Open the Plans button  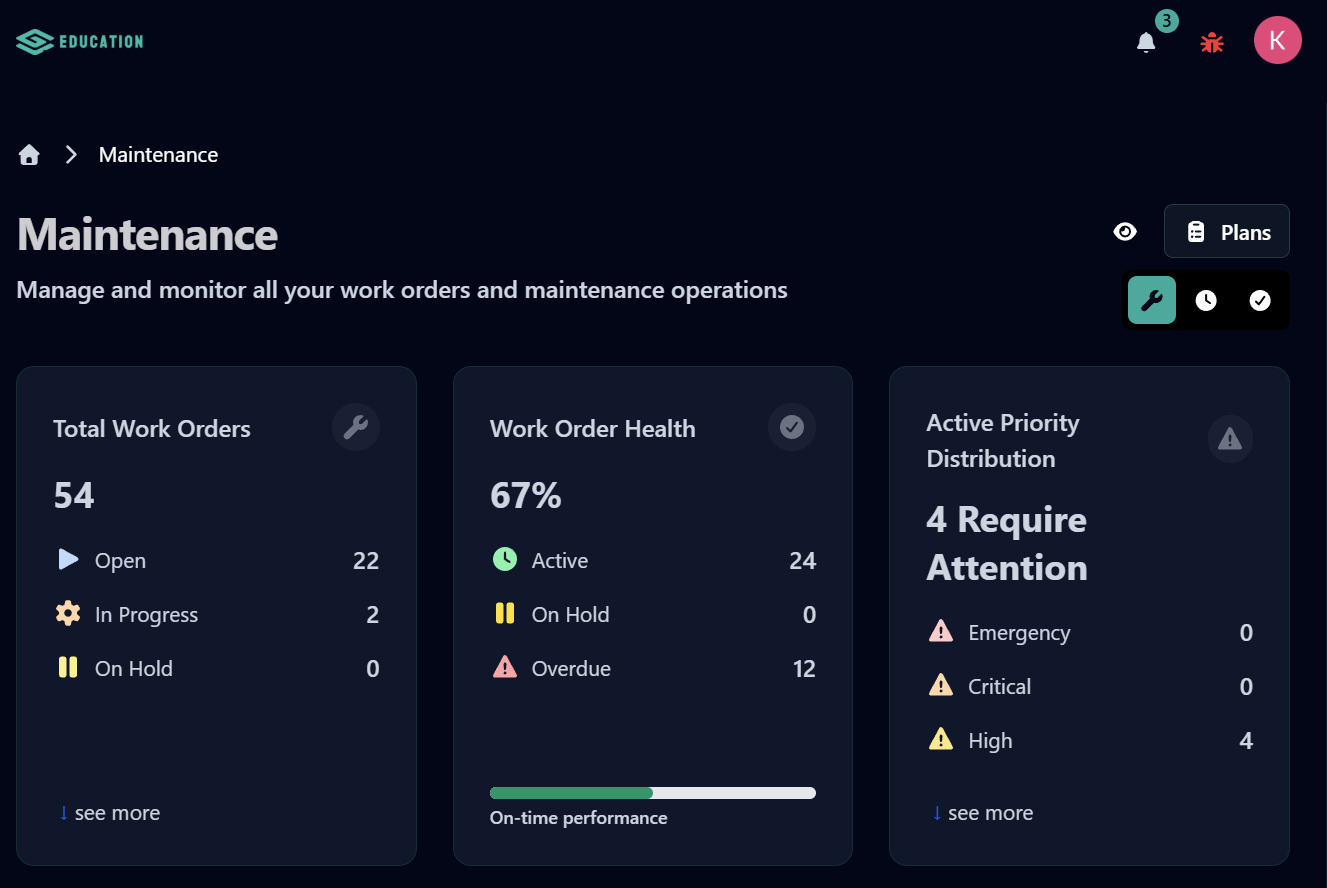(x=1227, y=231)
